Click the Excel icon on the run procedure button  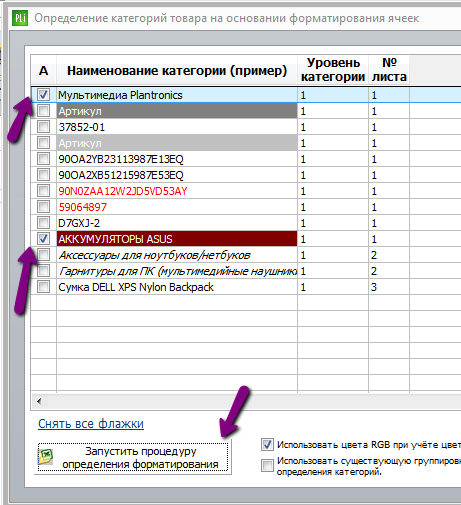[46, 456]
